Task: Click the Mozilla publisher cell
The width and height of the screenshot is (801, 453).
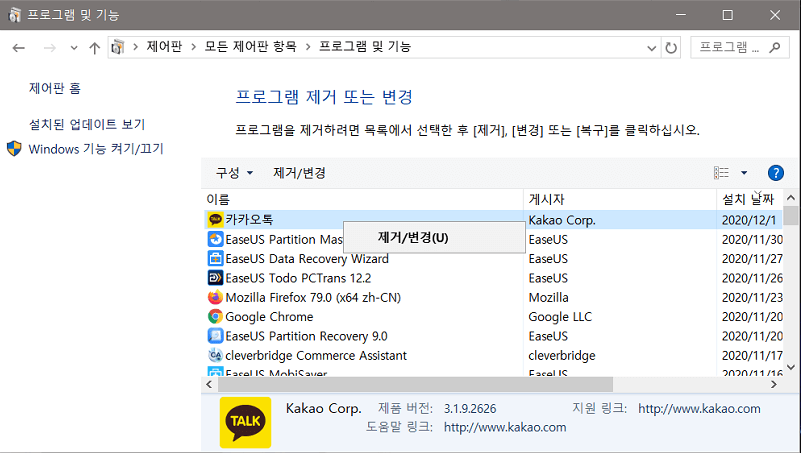Action: click(548, 297)
